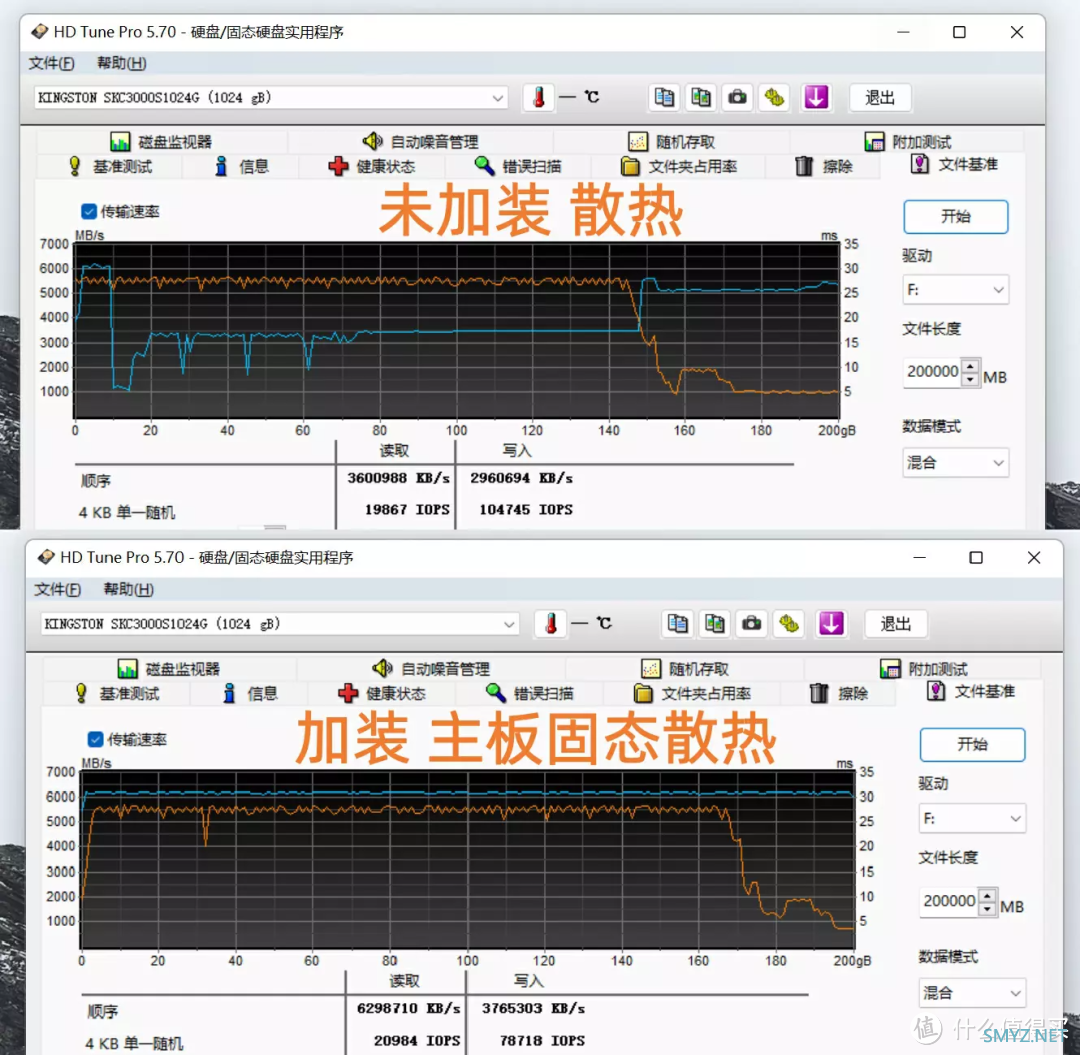Image resolution: width=1080 pixels, height=1055 pixels.
Task: Open KINGSTON drive selector dropdown in bottom window
Action: 279,624
